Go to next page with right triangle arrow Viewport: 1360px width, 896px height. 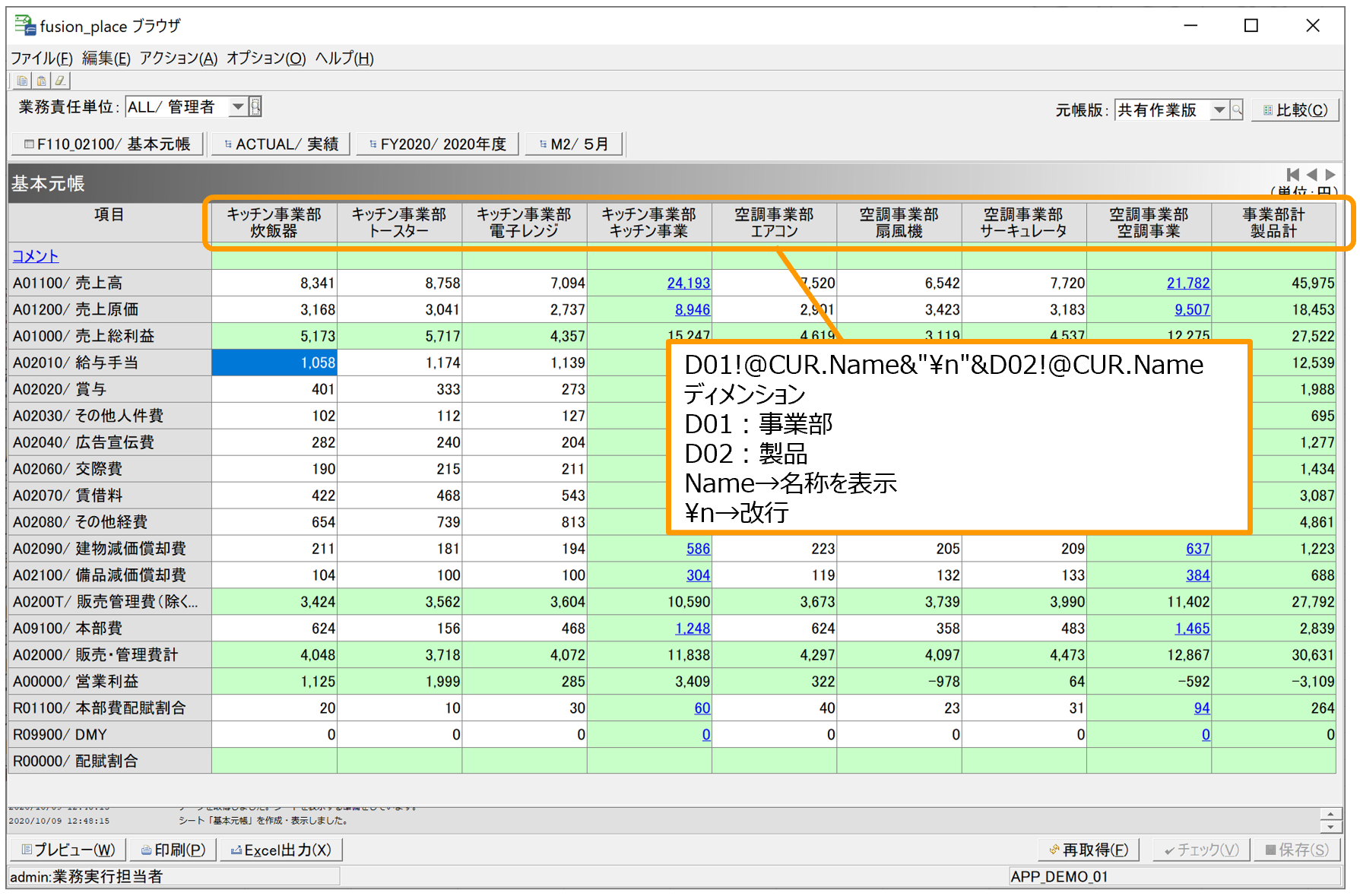click(x=1330, y=175)
